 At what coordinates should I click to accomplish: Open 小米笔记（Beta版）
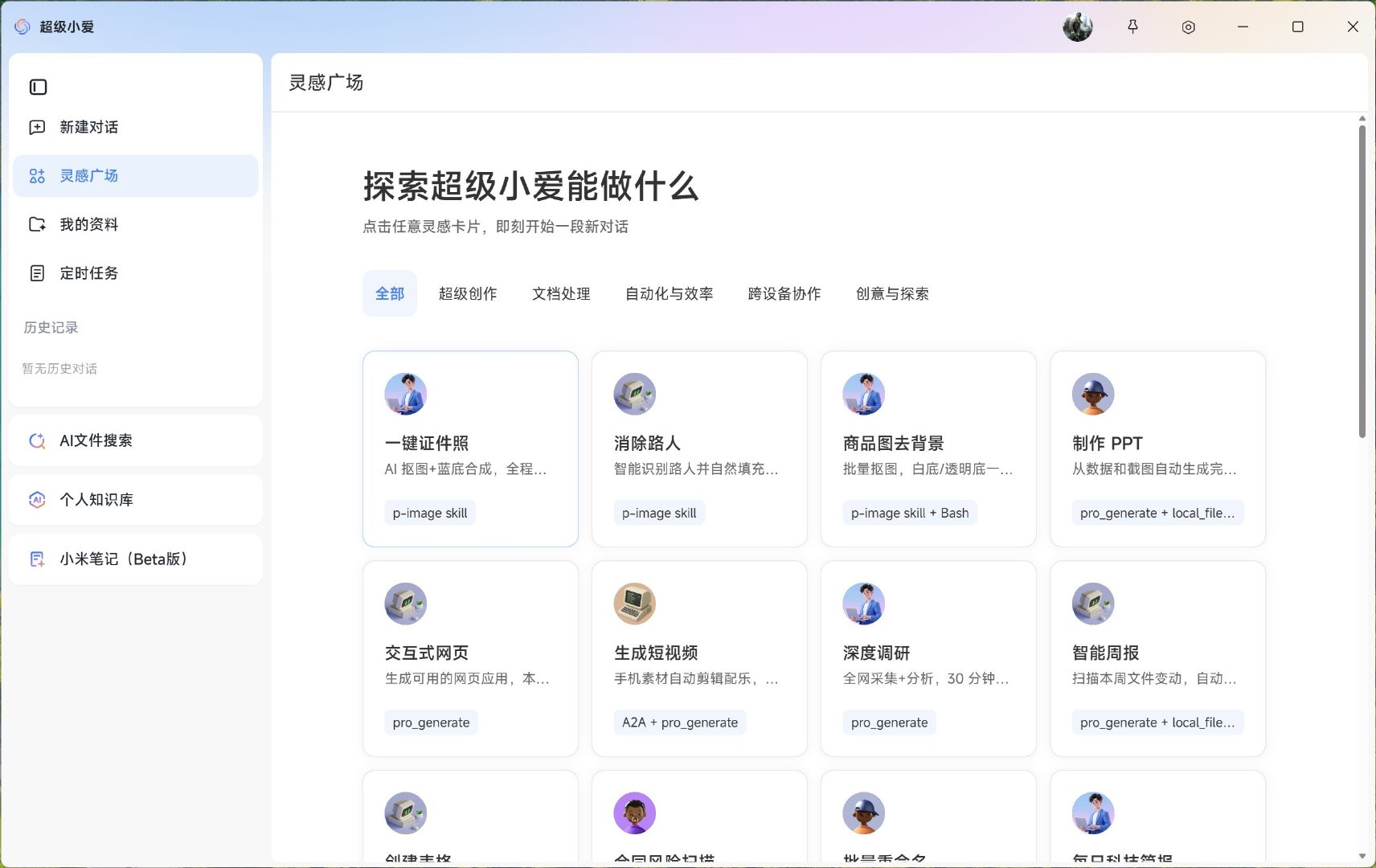coord(136,559)
